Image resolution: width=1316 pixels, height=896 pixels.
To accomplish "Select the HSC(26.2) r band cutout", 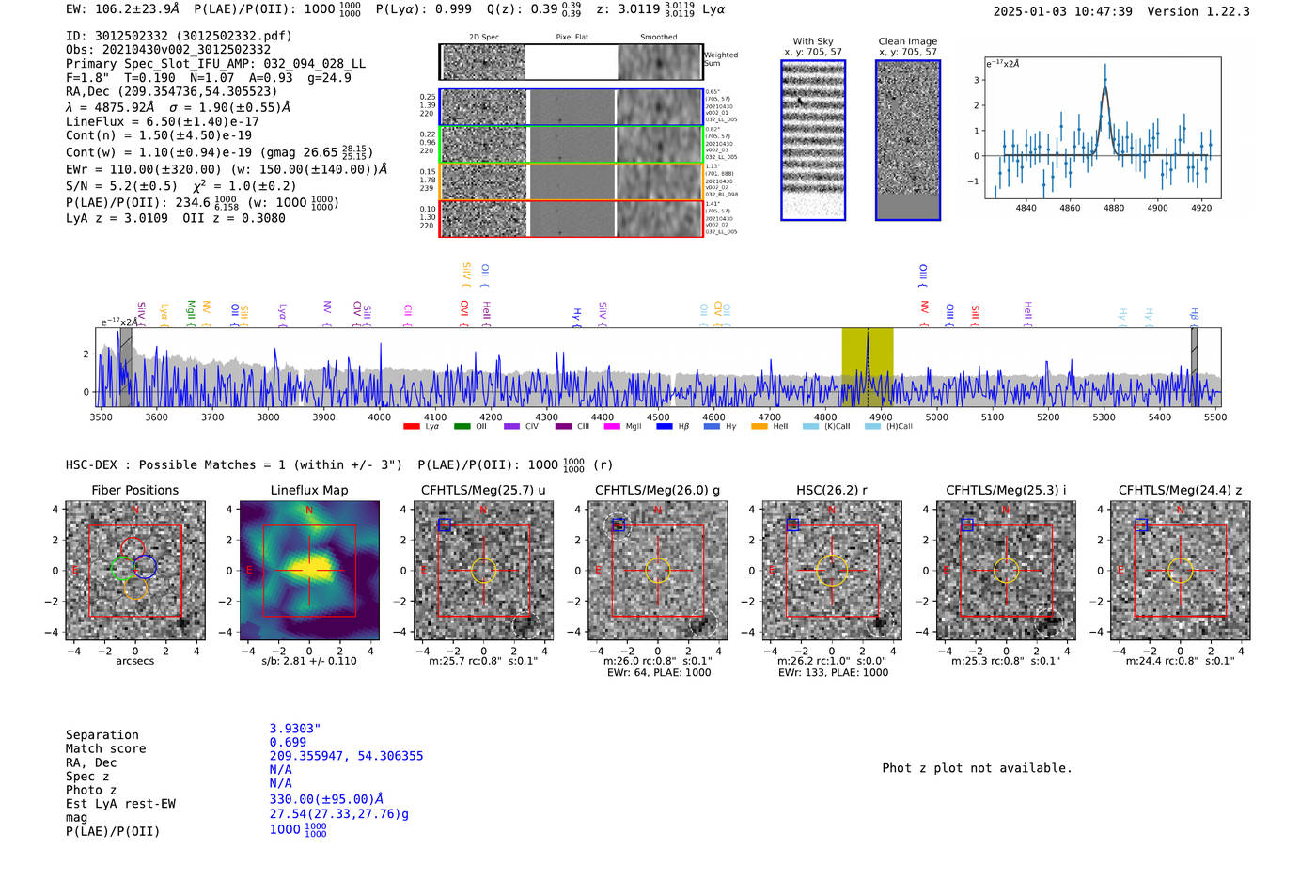I will click(832, 570).
